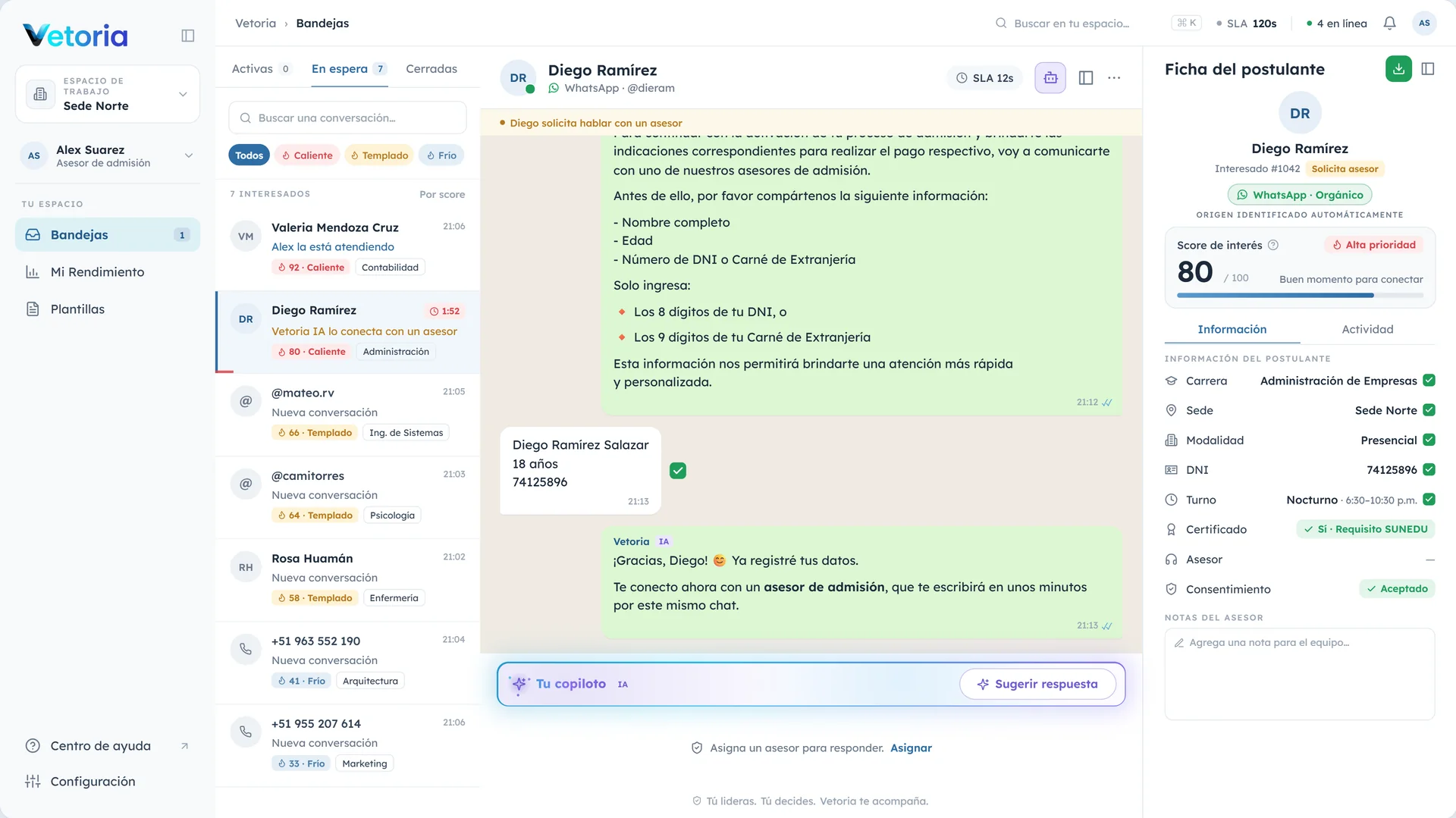Switch to the Activas tab

tap(261, 69)
